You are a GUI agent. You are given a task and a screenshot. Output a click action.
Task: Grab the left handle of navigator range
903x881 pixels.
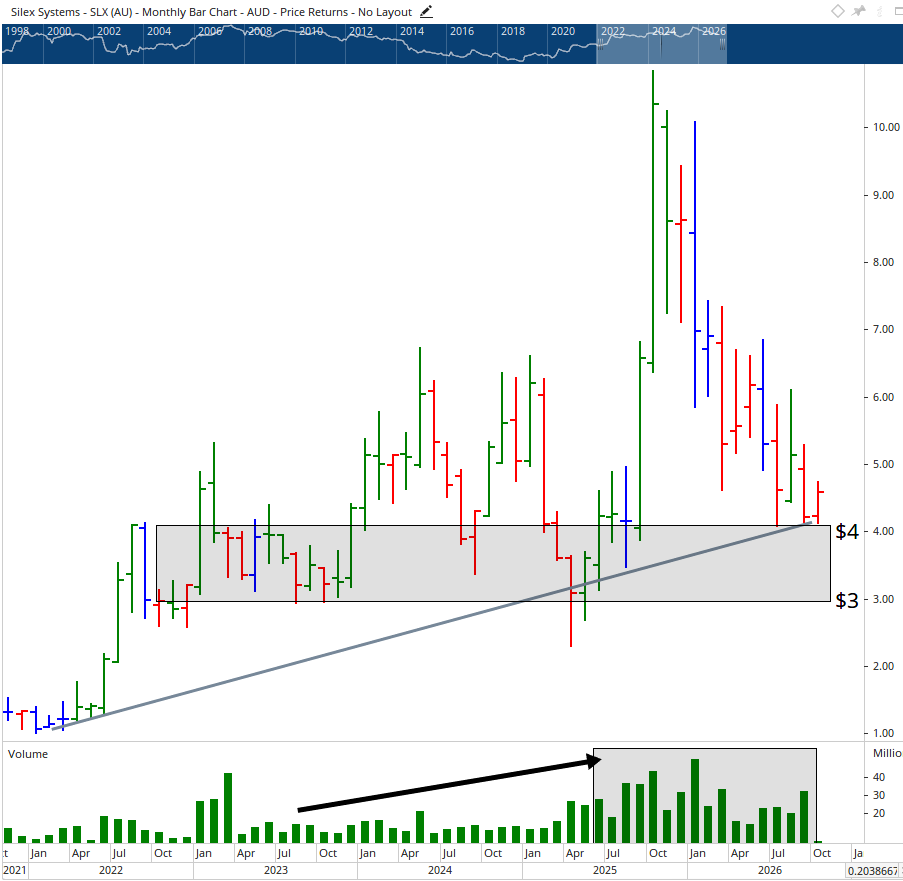point(600,42)
